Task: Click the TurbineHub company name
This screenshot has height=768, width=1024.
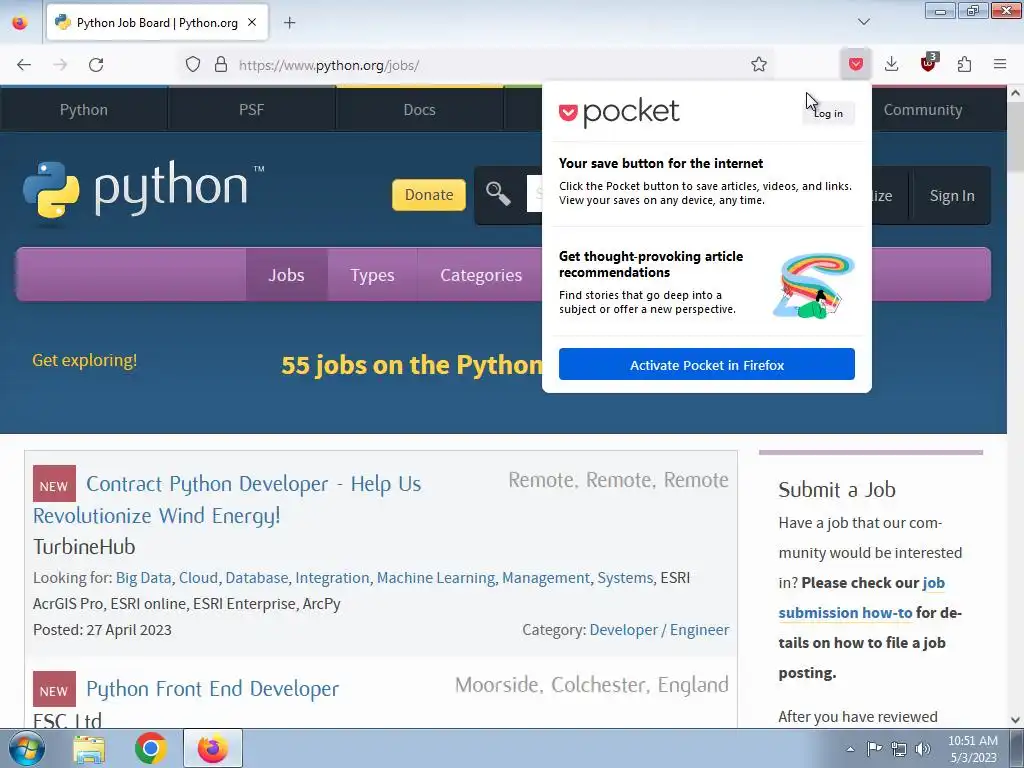Action: pyautogui.click(x=84, y=547)
